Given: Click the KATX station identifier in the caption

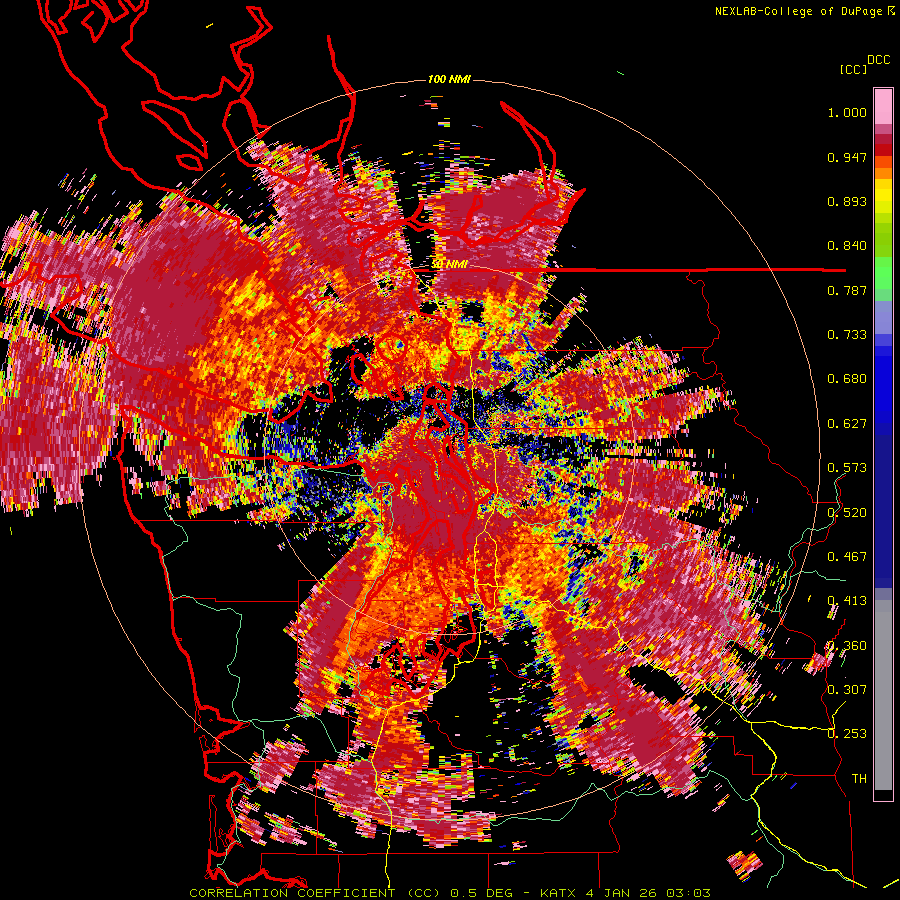Looking at the screenshot, I should [x=558, y=893].
